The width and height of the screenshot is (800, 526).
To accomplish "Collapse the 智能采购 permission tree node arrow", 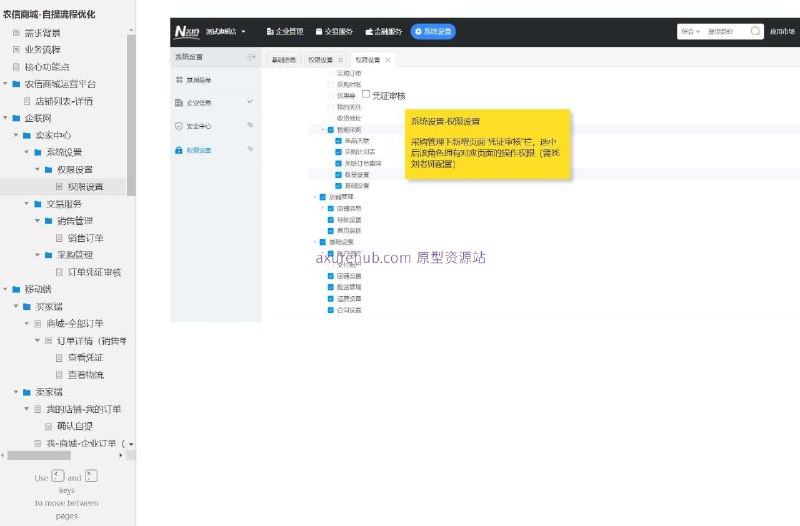I will coord(323,130).
